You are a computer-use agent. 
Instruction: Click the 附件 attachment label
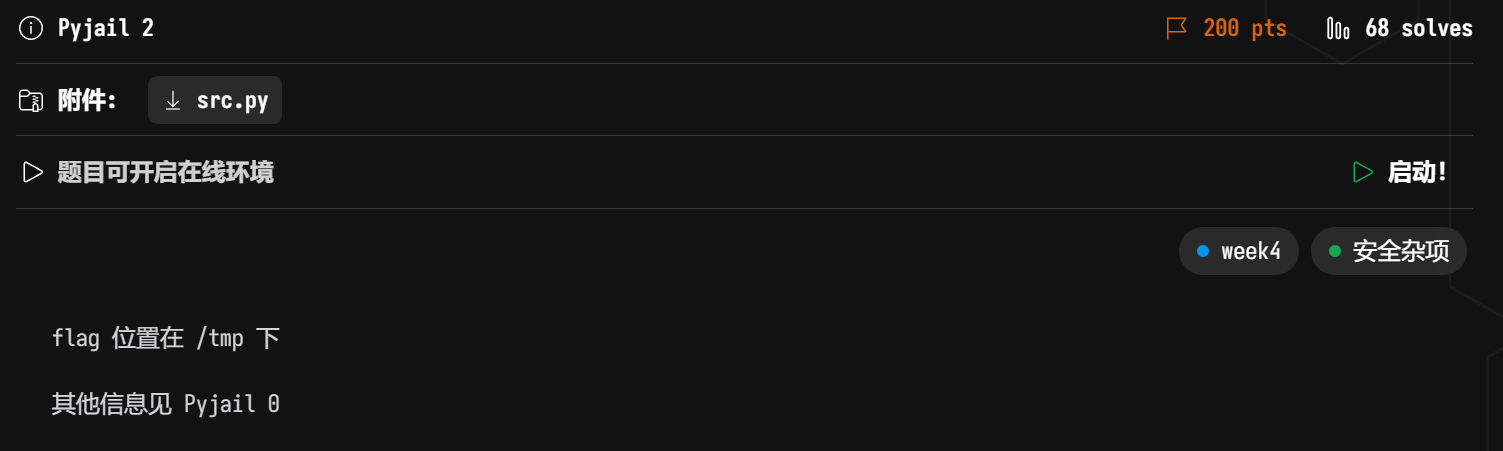click(x=87, y=100)
